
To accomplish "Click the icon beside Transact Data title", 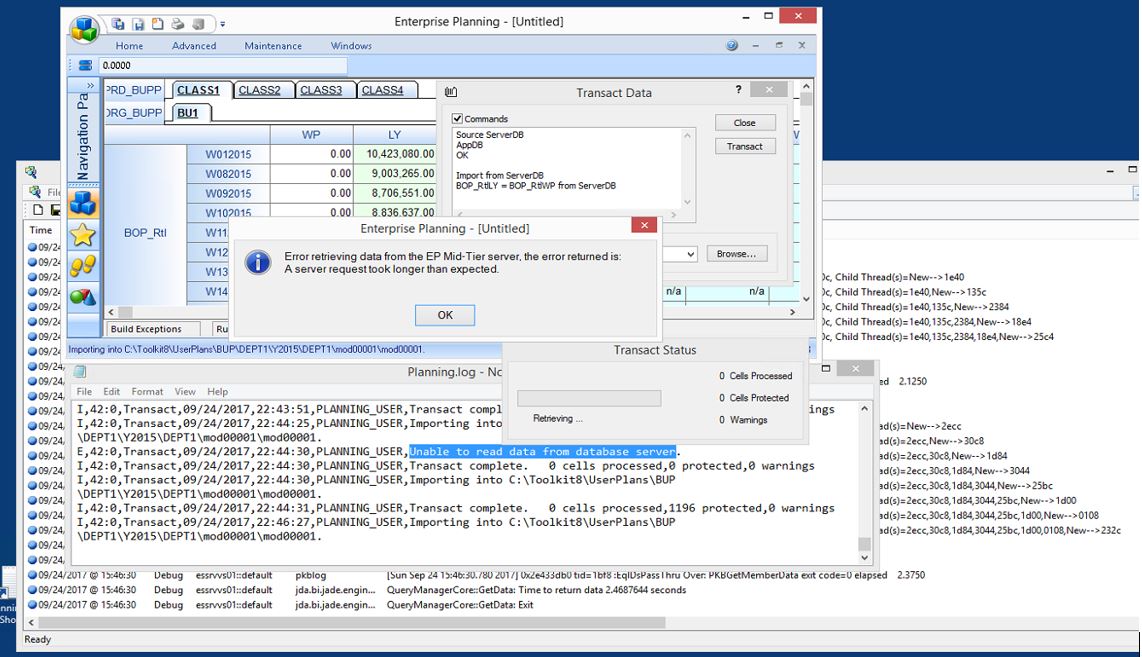I will pos(451,93).
